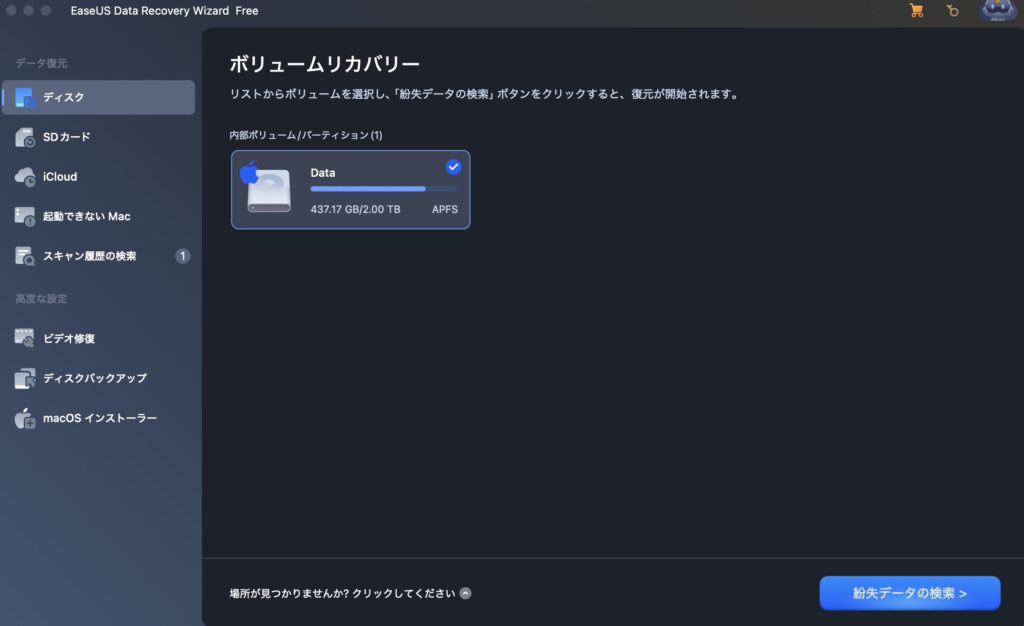Click the iCloud cloud icon

pos(25,177)
